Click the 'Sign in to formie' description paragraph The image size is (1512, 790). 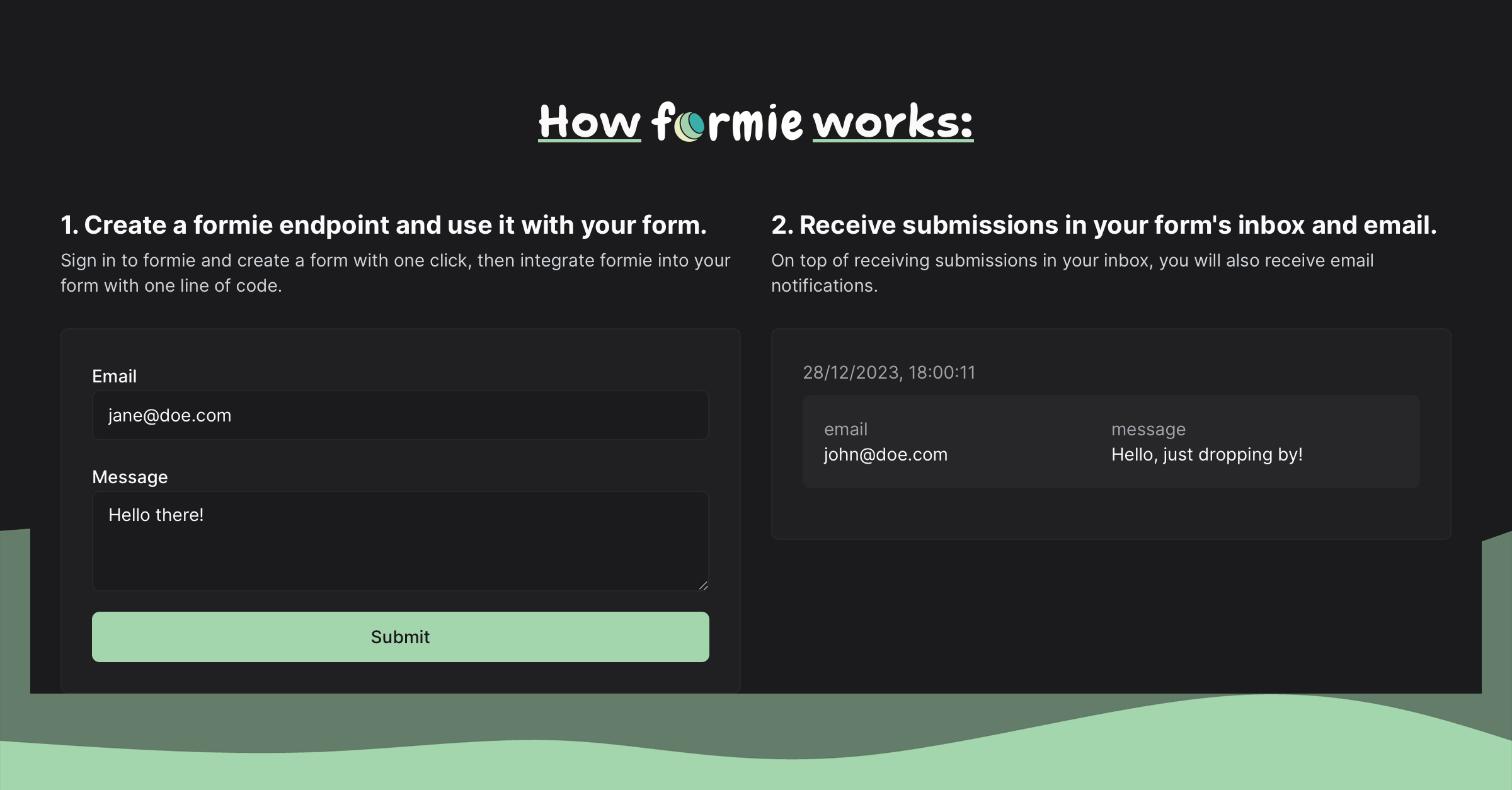(x=396, y=273)
